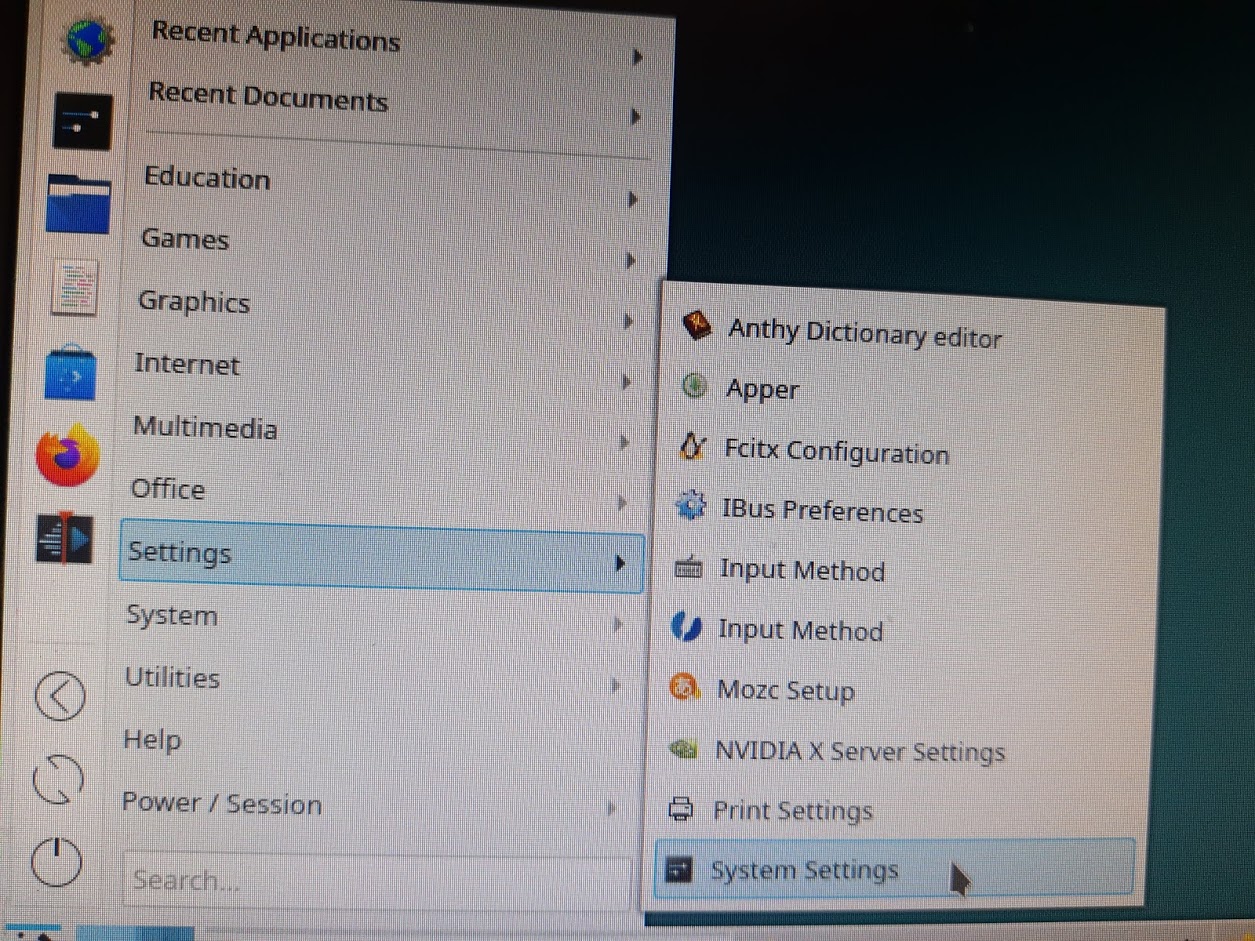Click the keyboard icon beside Input Method
The height and width of the screenshot is (941, 1255).
(689, 568)
